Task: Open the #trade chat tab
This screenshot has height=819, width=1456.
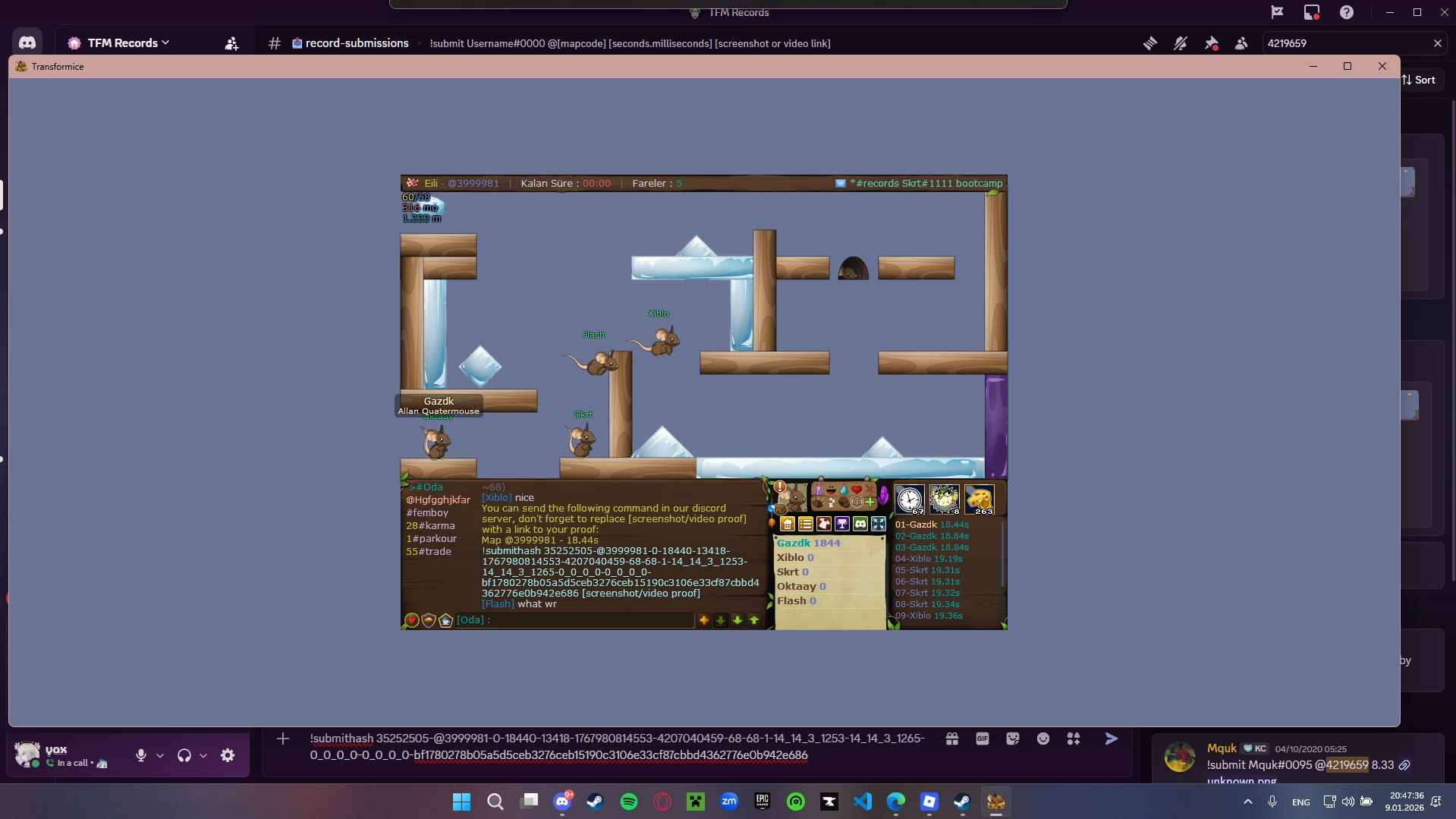Action: click(x=429, y=552)
